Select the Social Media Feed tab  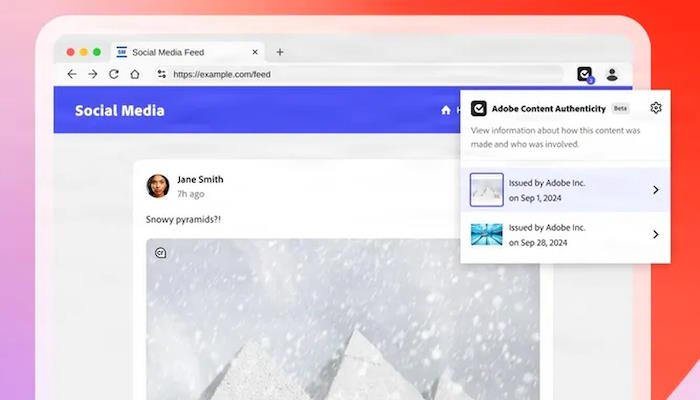188,52
